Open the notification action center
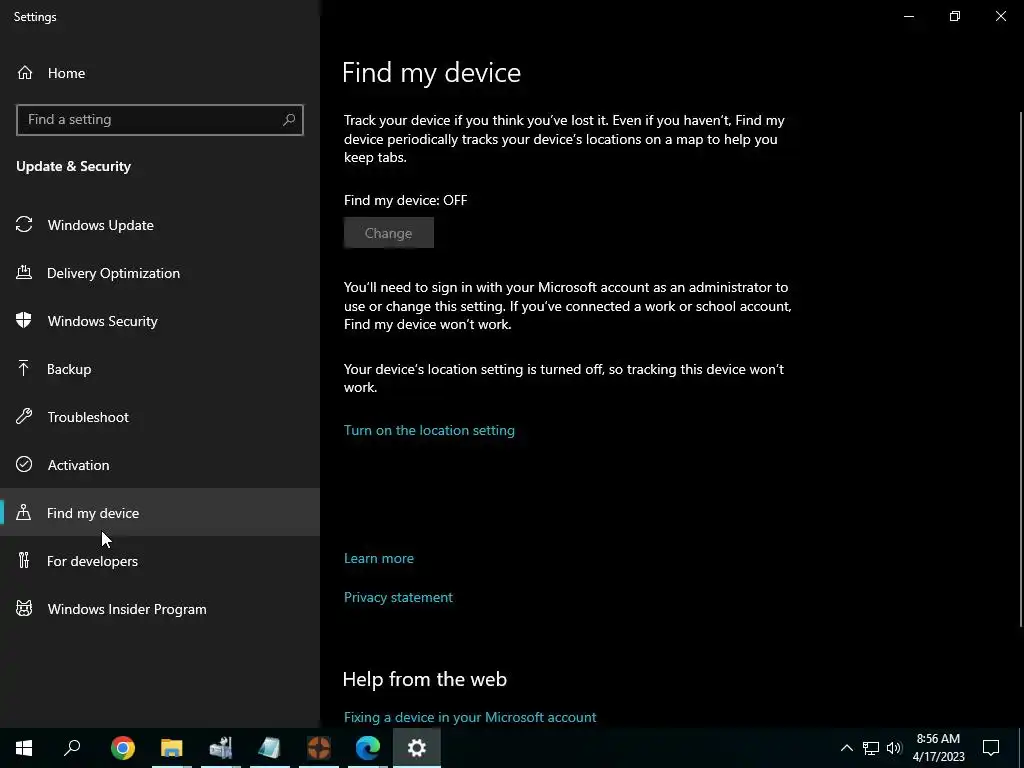This screenshot has width=1024, height=768. coord(991,748)
